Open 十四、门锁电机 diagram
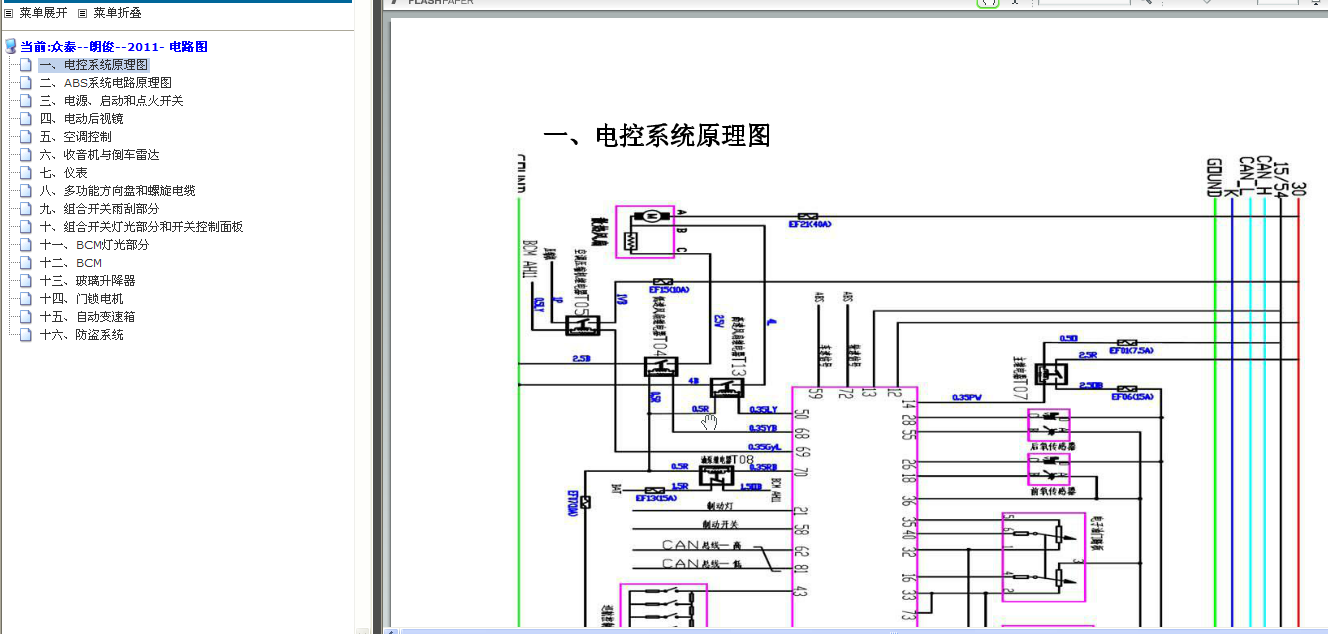The height and width of the screenshot is (634, 1328). 81,299
